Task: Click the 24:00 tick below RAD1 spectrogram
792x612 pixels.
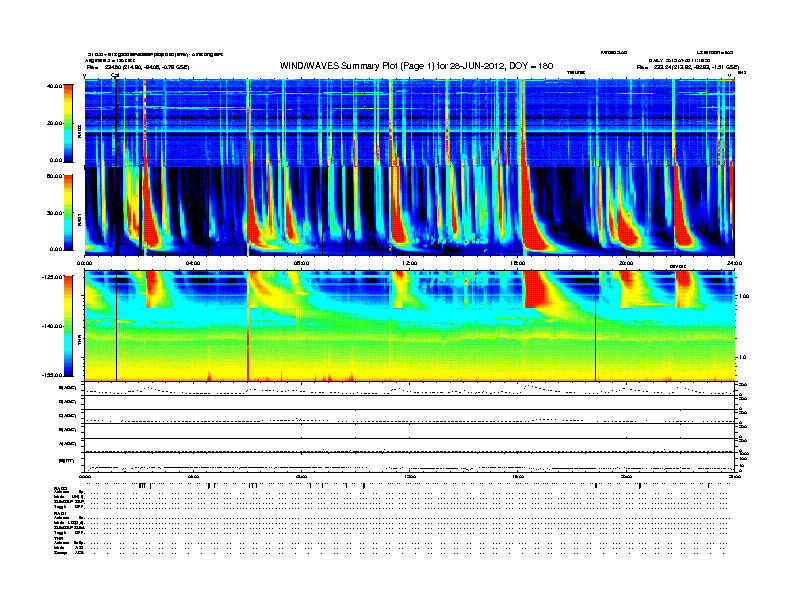Action: pos(734,263)
